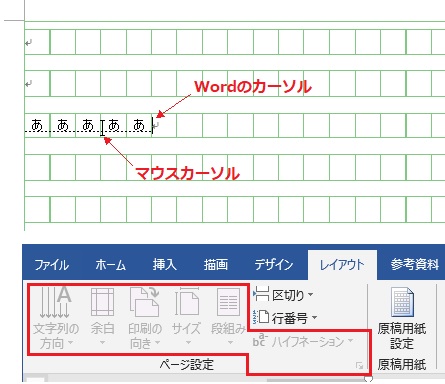Expand the 印刷の向き dropdown arrow

(x=157, y=343)
